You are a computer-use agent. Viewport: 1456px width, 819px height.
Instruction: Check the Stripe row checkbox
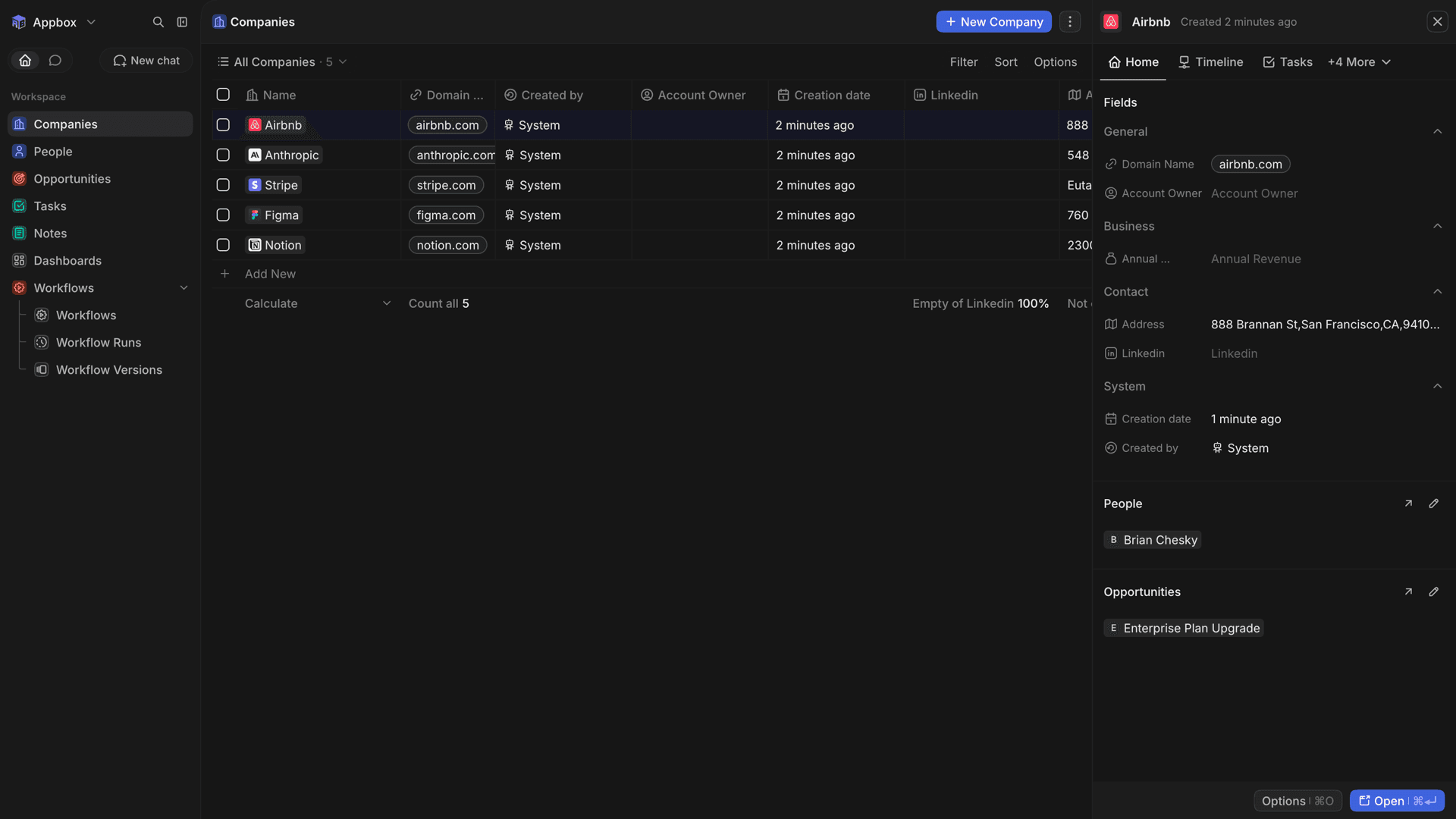223,185
